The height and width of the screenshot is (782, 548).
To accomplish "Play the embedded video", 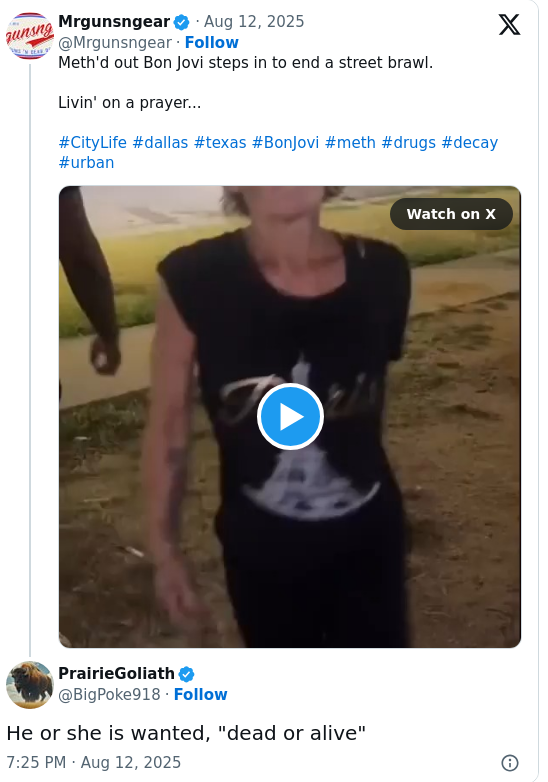I will (290, 416).
